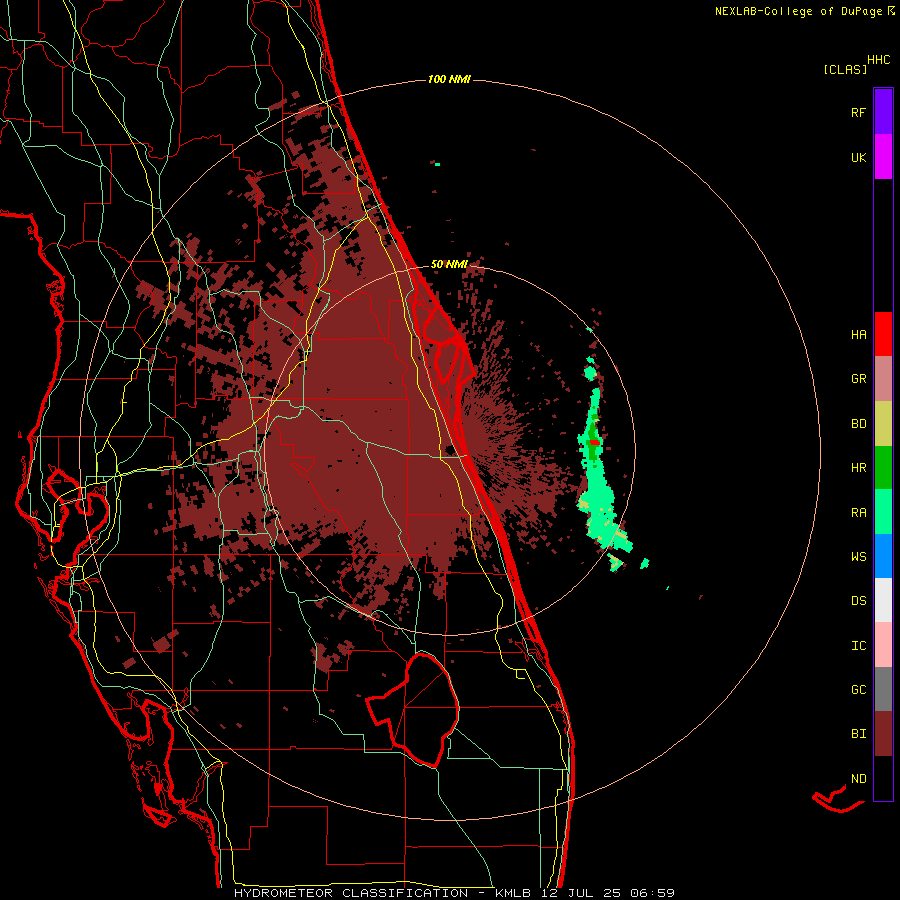Click the 06:59 timestamp in the caption
This screenshot has height=900, width=900.
(651, 893)
